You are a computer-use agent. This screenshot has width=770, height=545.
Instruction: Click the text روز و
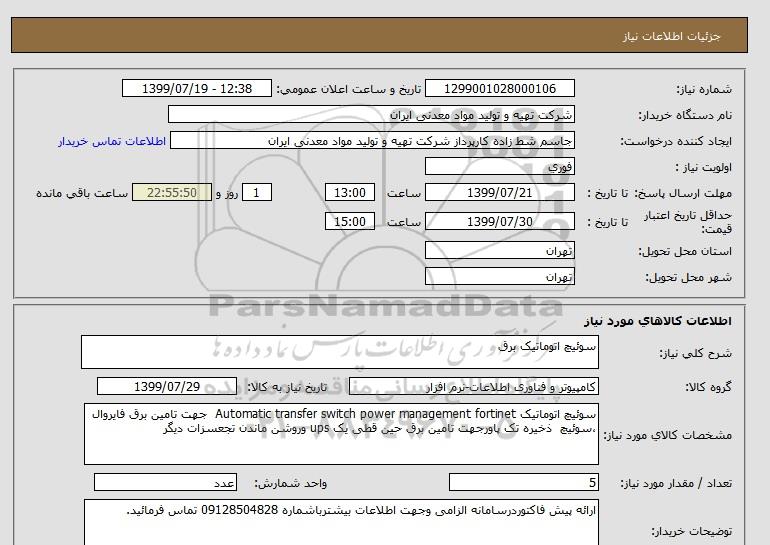(227, 193)
